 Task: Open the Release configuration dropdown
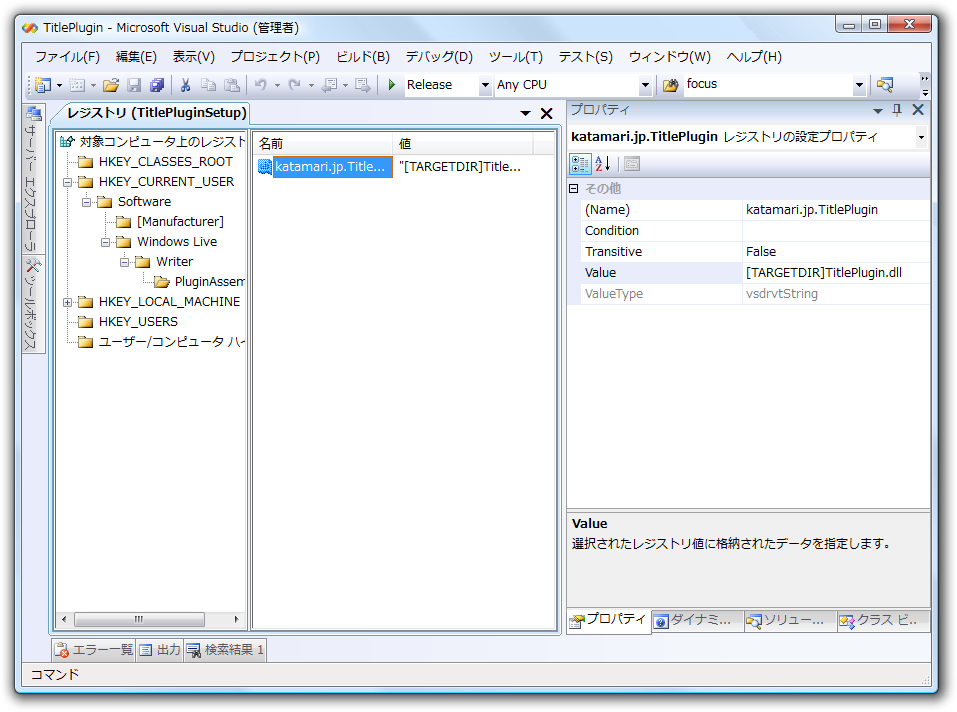(485, 85)
